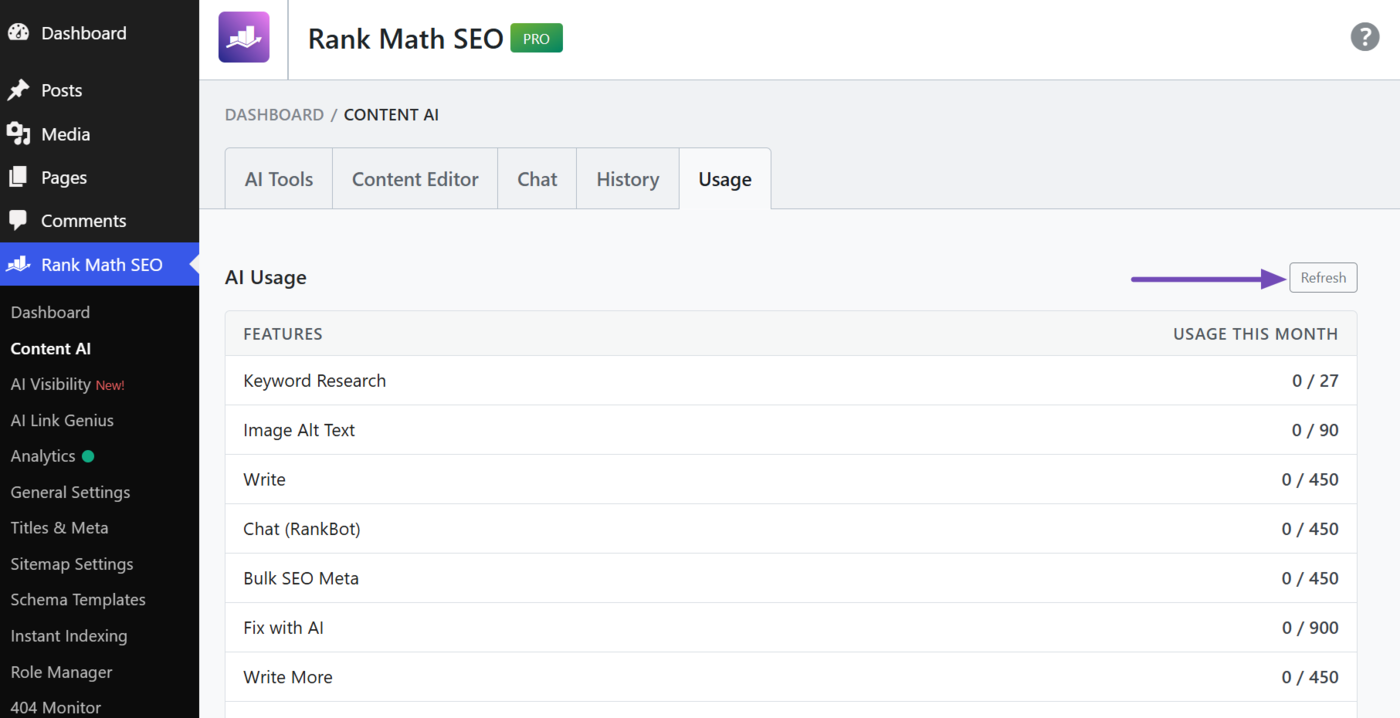1400x718 pixels.
Task: Click the FEATURES column header
Action: click(x=283, y=334)
